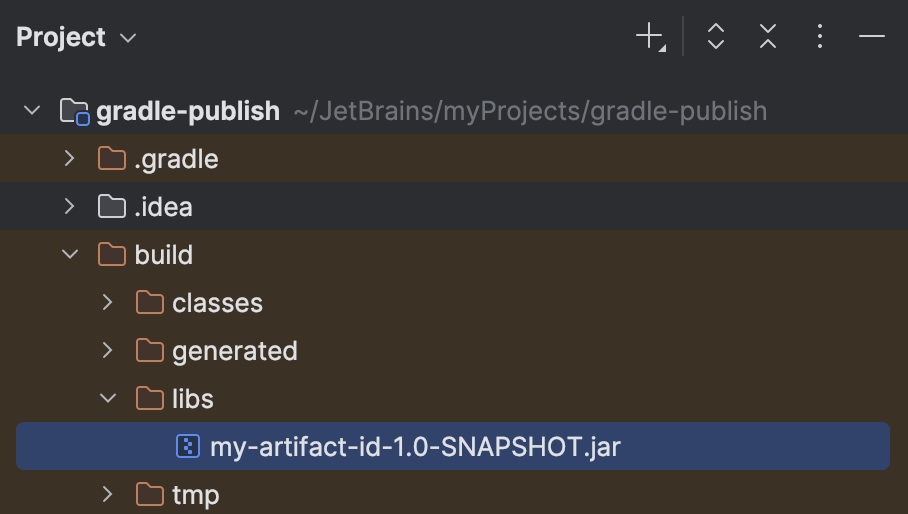The image size is (908, 514).
Task: Collapse the build folder
Action: click(70, 255)
